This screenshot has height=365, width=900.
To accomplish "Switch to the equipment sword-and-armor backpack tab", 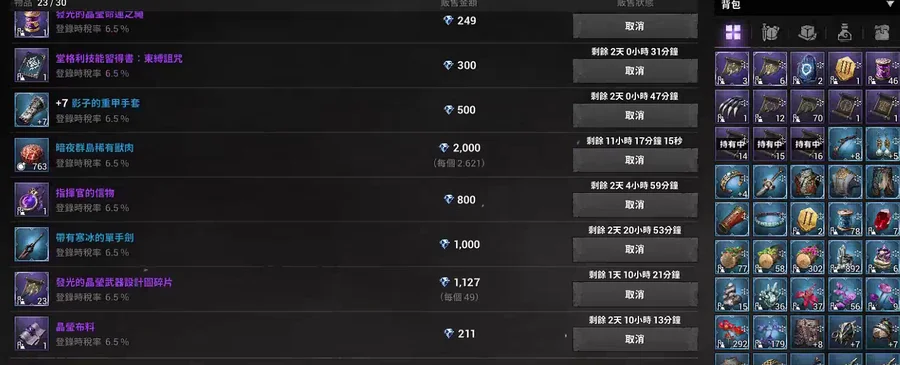I will tap(770, 33).
